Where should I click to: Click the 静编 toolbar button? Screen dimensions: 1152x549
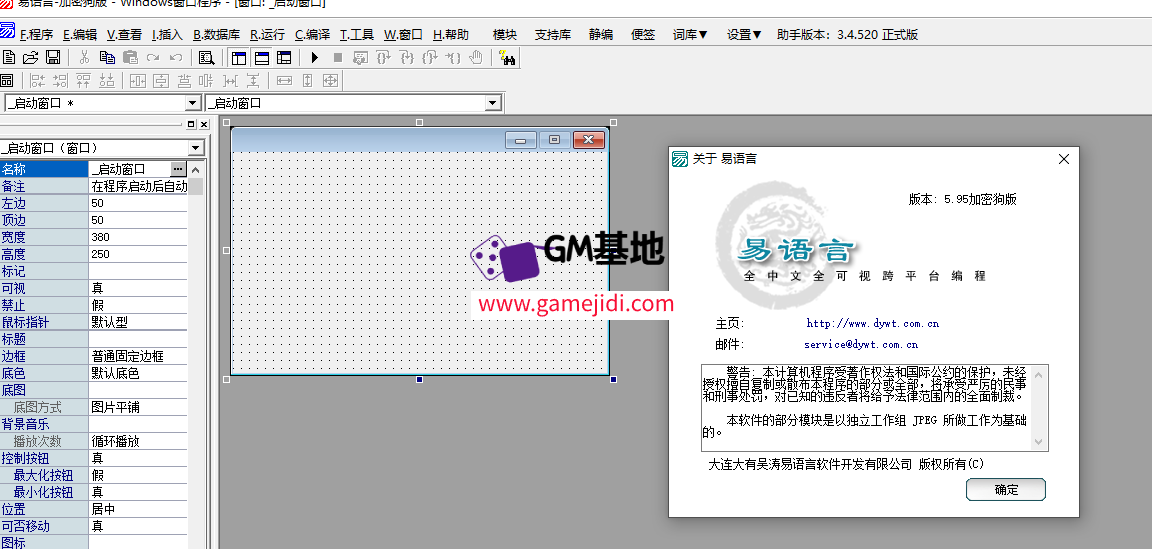601,35
